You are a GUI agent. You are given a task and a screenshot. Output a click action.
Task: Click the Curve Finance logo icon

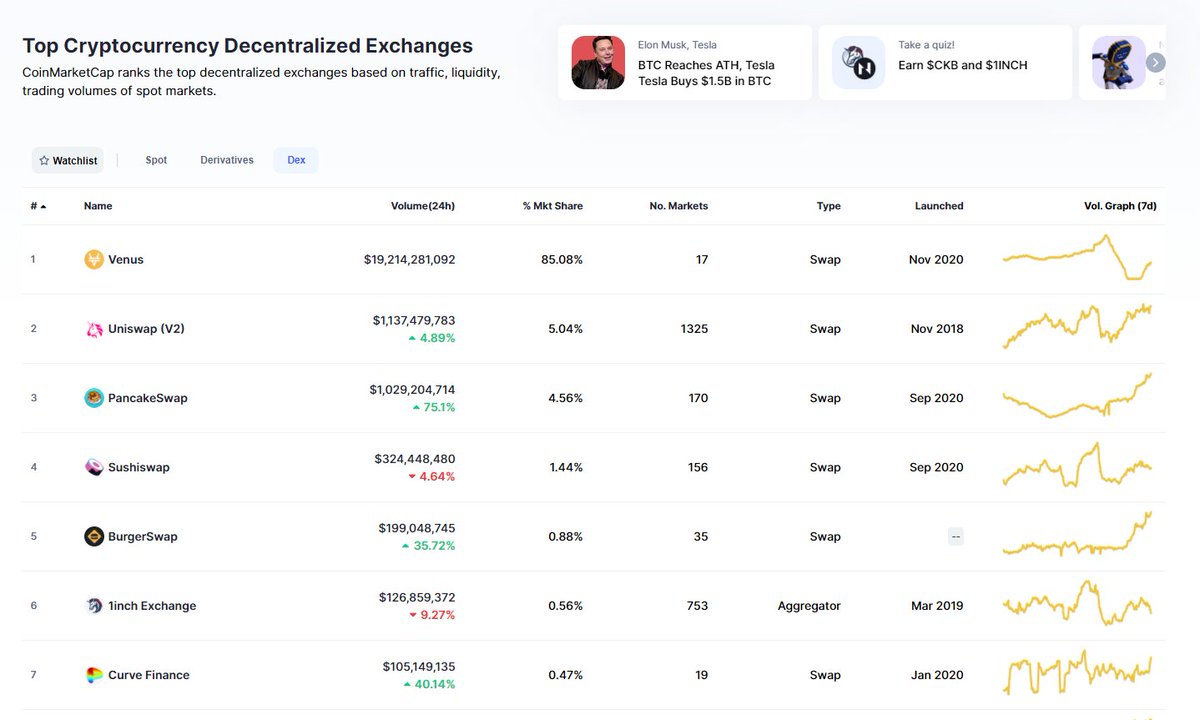coord(94,675)
